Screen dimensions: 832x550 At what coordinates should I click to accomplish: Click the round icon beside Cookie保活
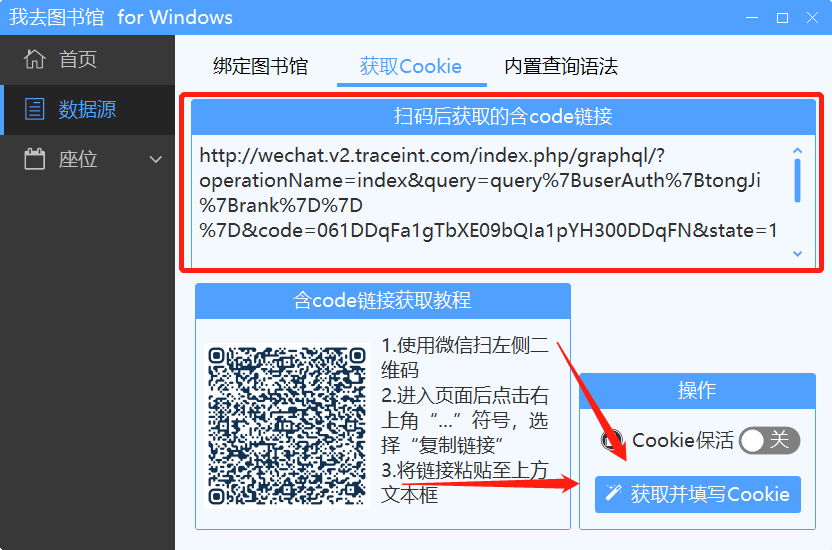tap(612, 440)
